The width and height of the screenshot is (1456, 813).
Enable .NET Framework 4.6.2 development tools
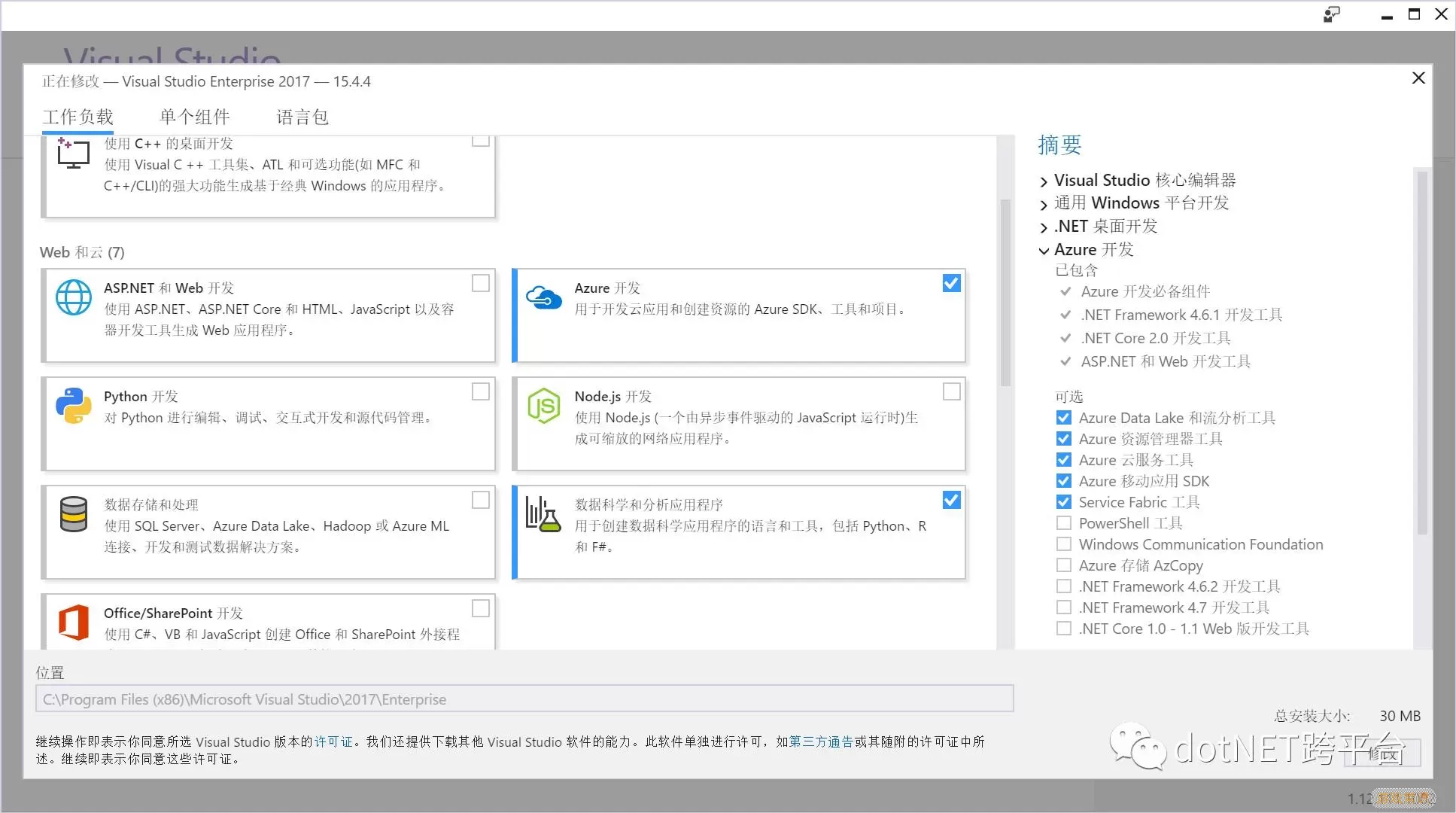point(1063,586)
